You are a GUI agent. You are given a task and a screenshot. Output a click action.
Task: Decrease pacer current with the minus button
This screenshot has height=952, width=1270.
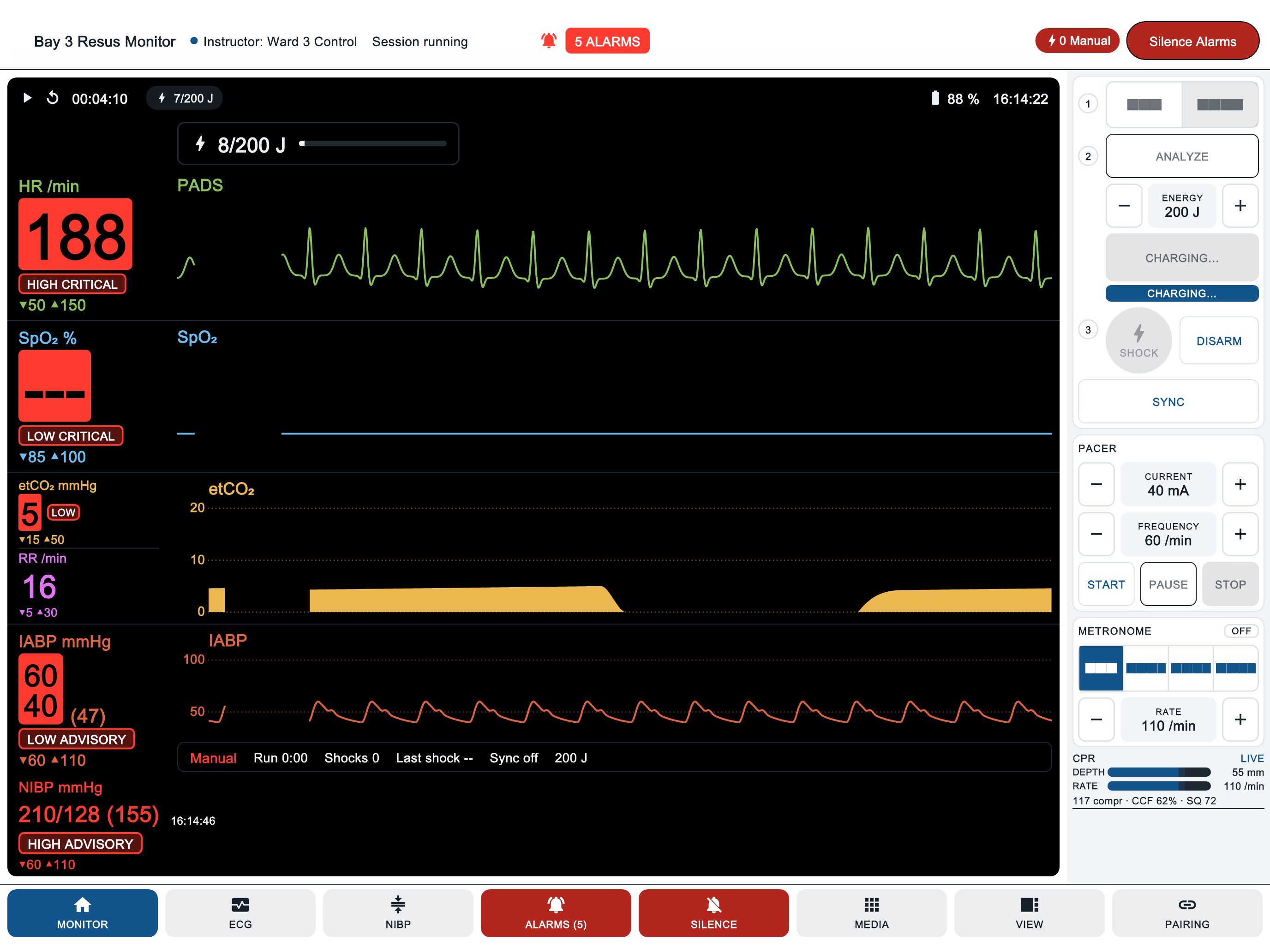1096,484
